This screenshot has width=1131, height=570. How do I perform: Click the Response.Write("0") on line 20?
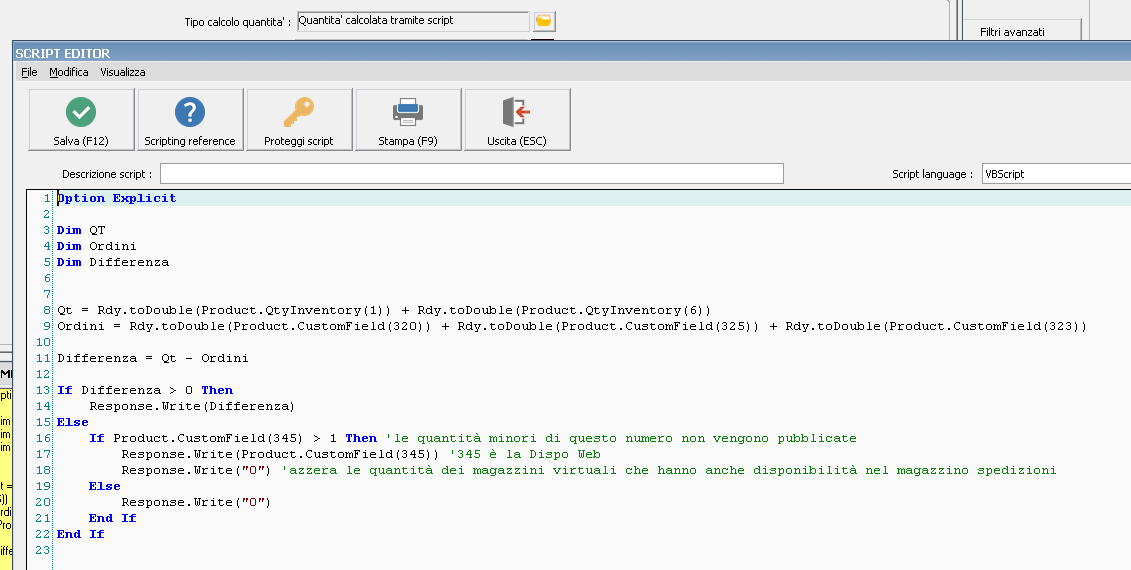click(x=196, y=502)
